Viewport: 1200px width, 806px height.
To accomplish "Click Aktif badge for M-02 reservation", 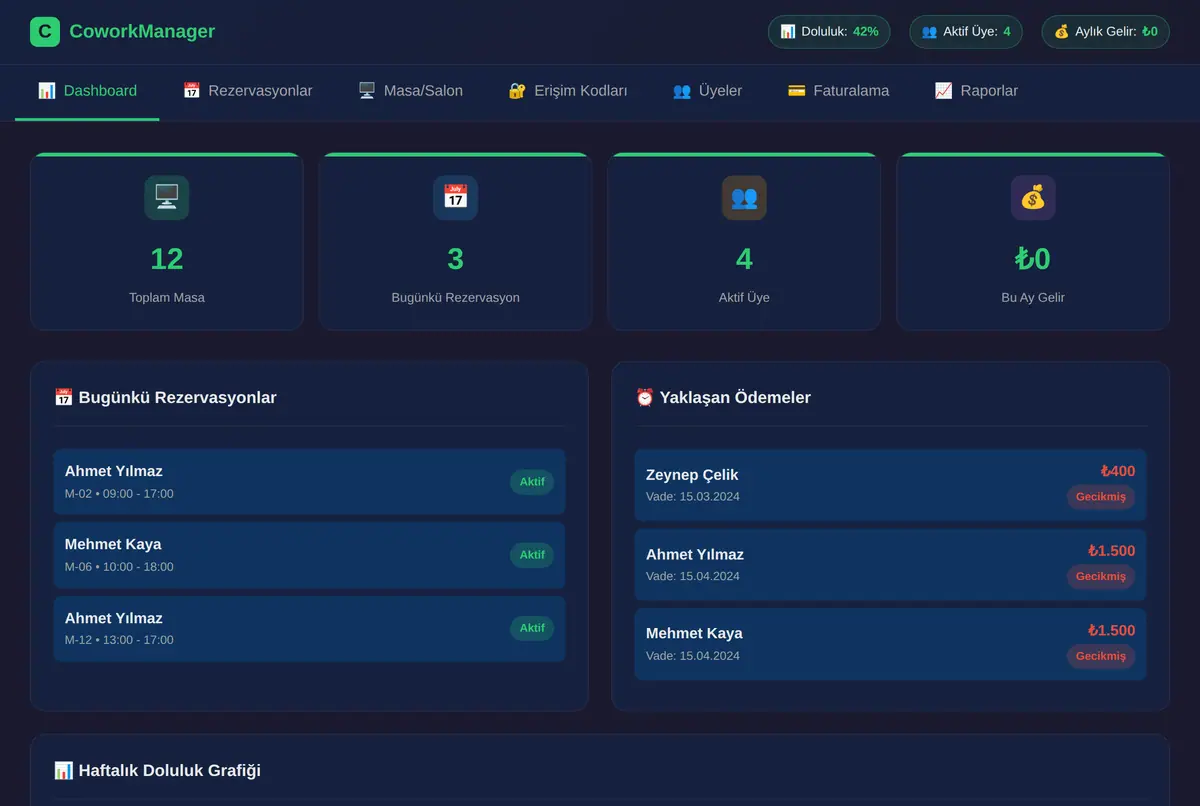I will pos(532,482).
